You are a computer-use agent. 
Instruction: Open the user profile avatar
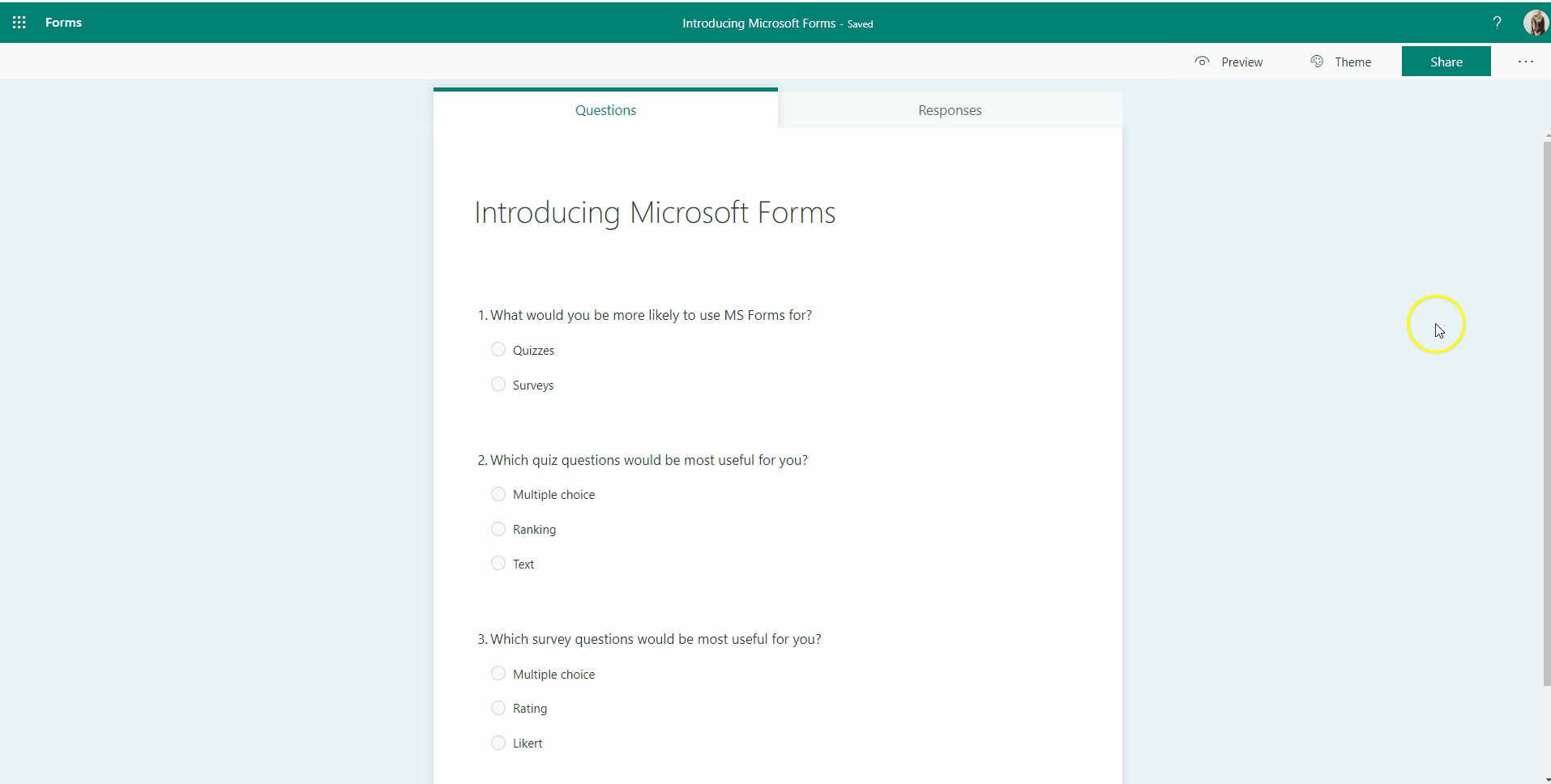tap(1536, 23)
